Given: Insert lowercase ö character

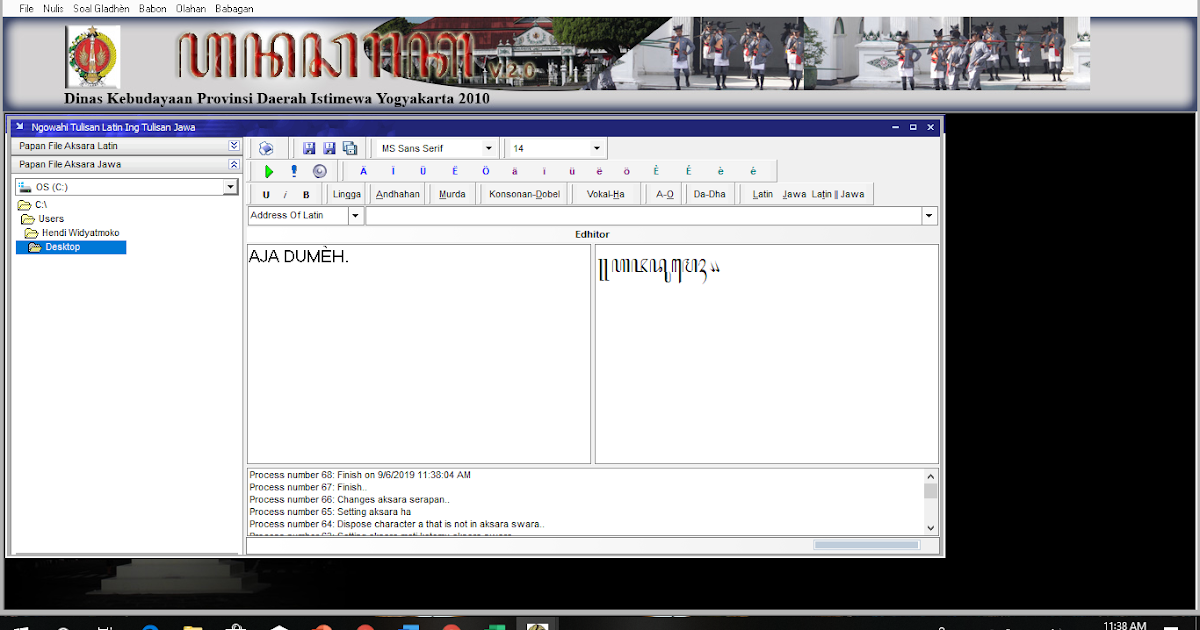Looking at the screenshot, I should 627,171.
